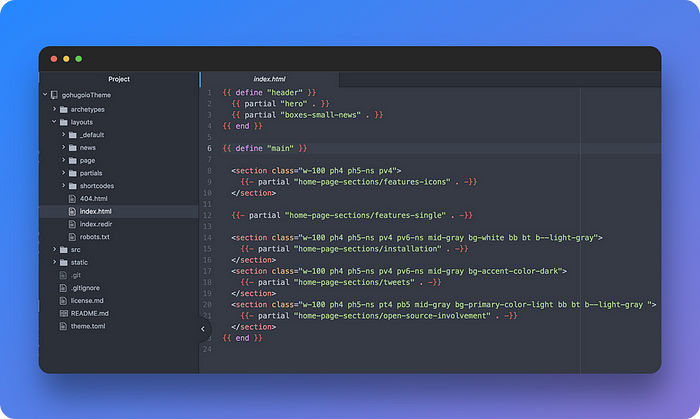Expand the static folder chevron
This screenshot has width=700, height=419.
tap(54, 262)
